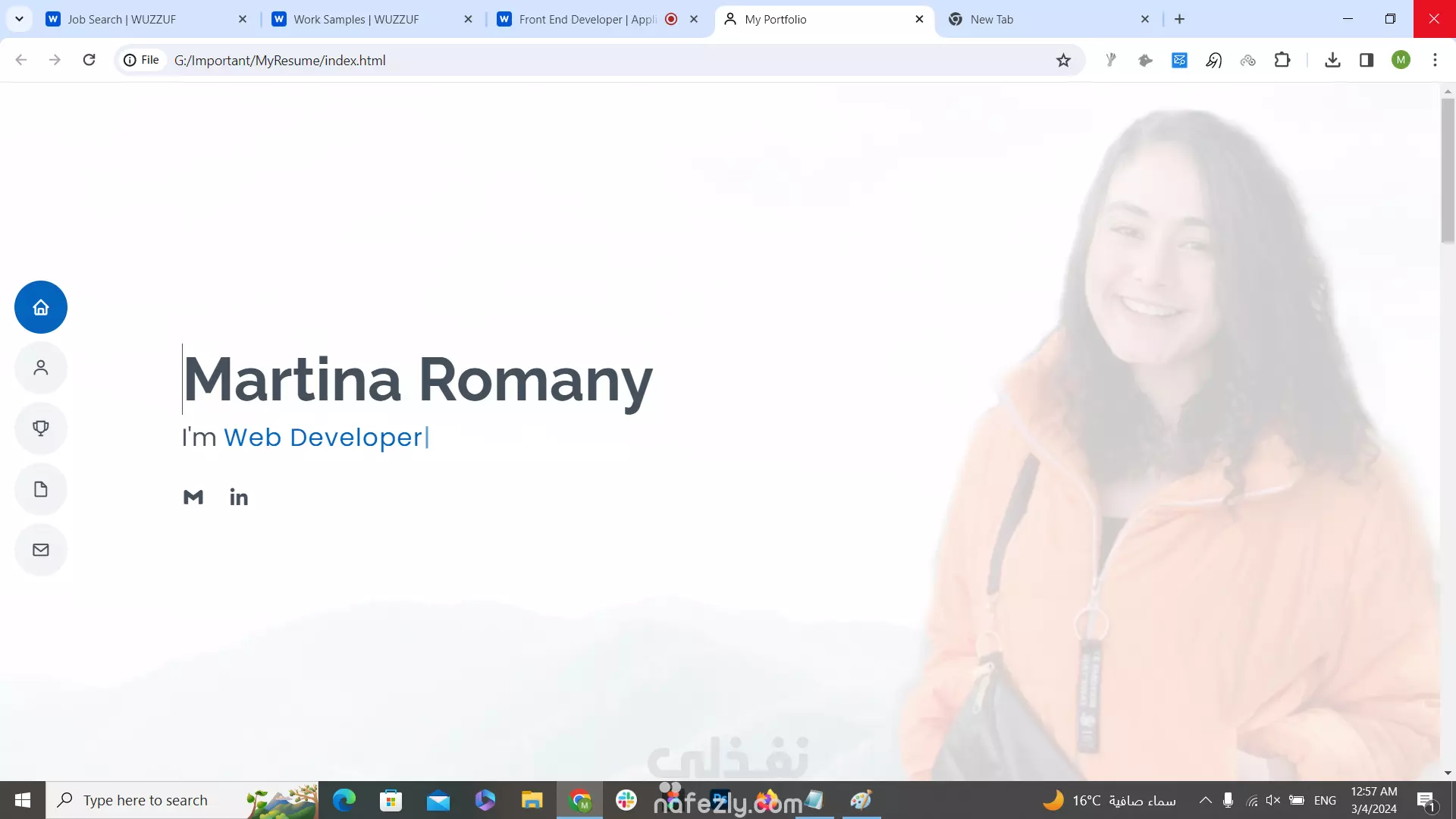This screenshot has width=1456, height=819.
Task: Close the New Tab tab
Action: 1145,19
